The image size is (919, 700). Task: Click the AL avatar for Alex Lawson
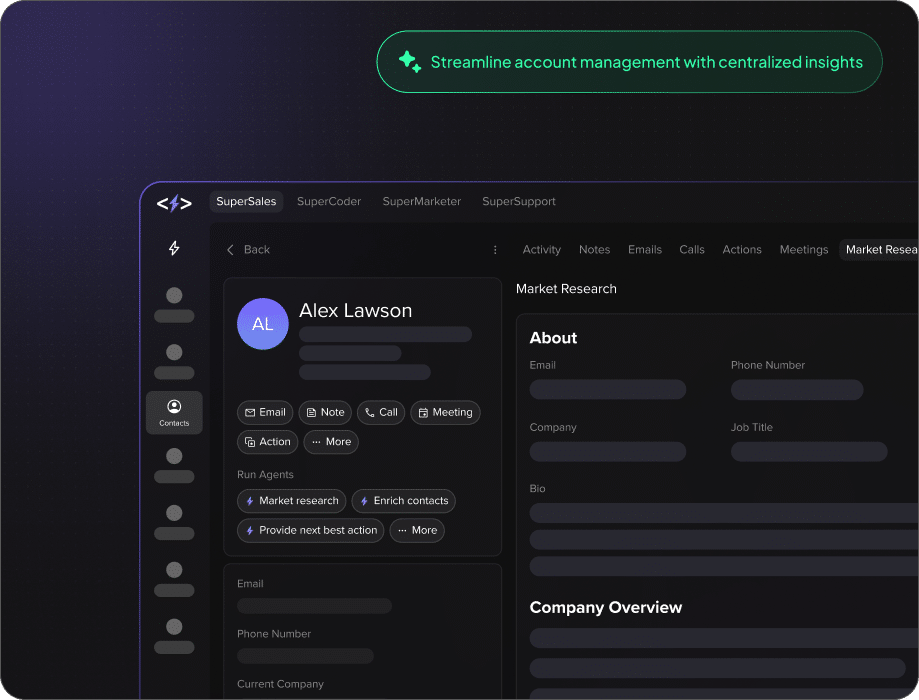coord(262,324)
